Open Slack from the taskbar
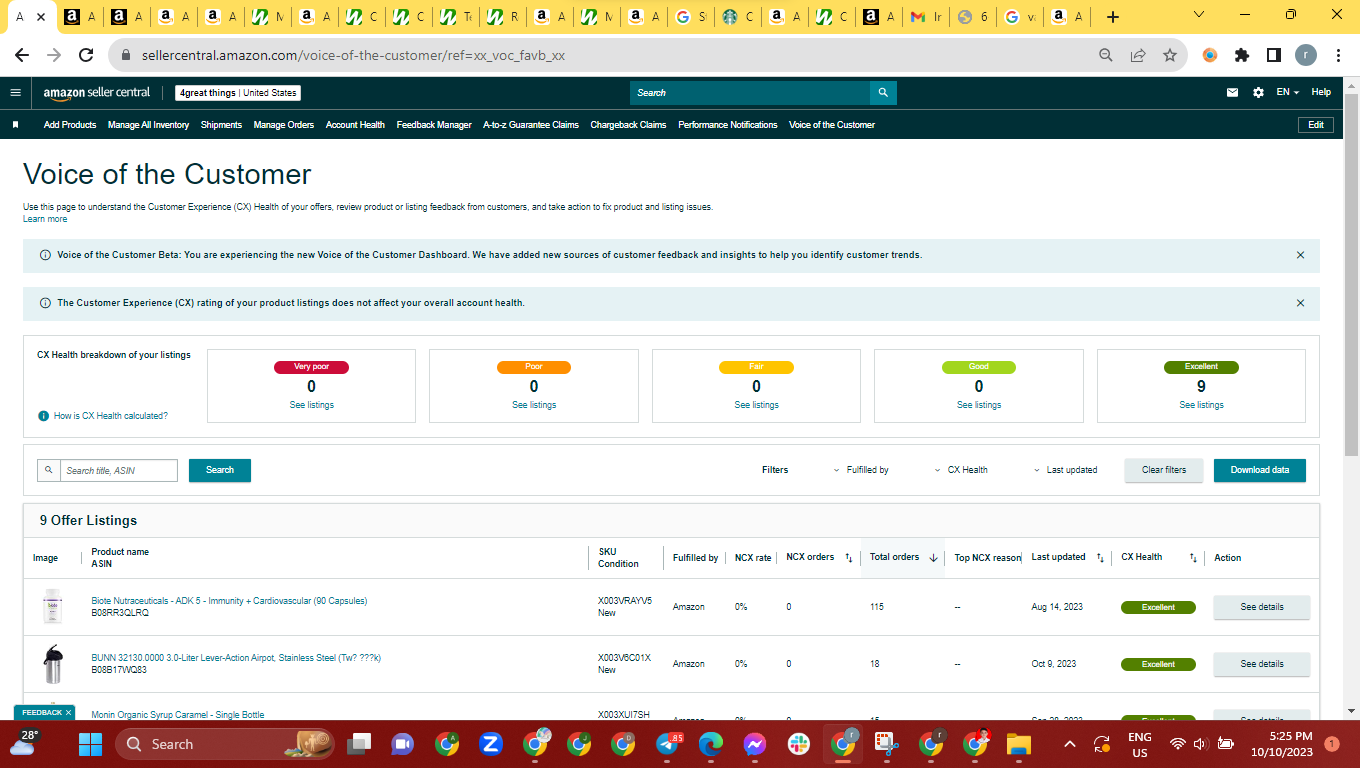The image size is (1360, 768). click(799, 744)
